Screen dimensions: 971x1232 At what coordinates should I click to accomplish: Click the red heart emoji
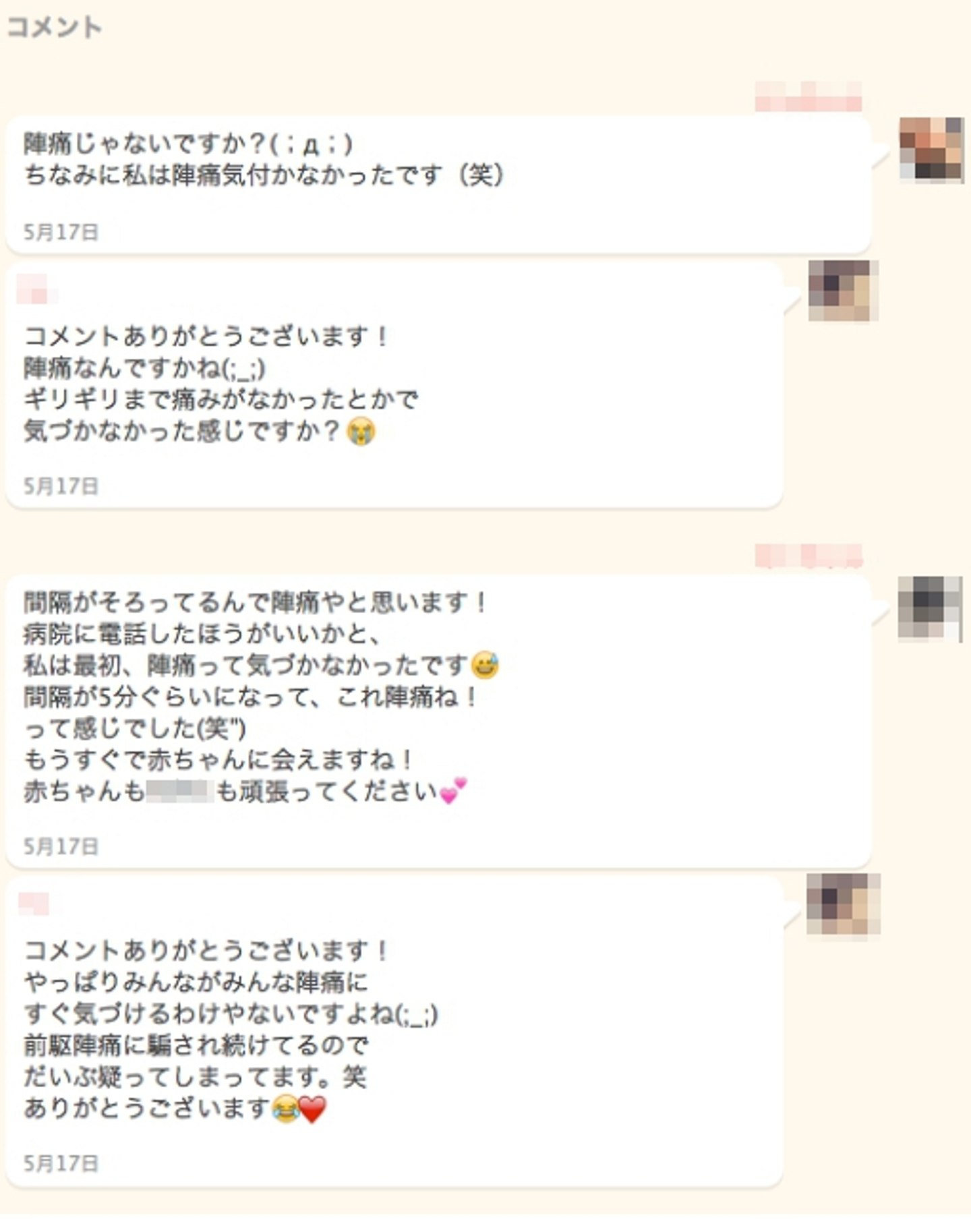click(x=312, y=1109)
